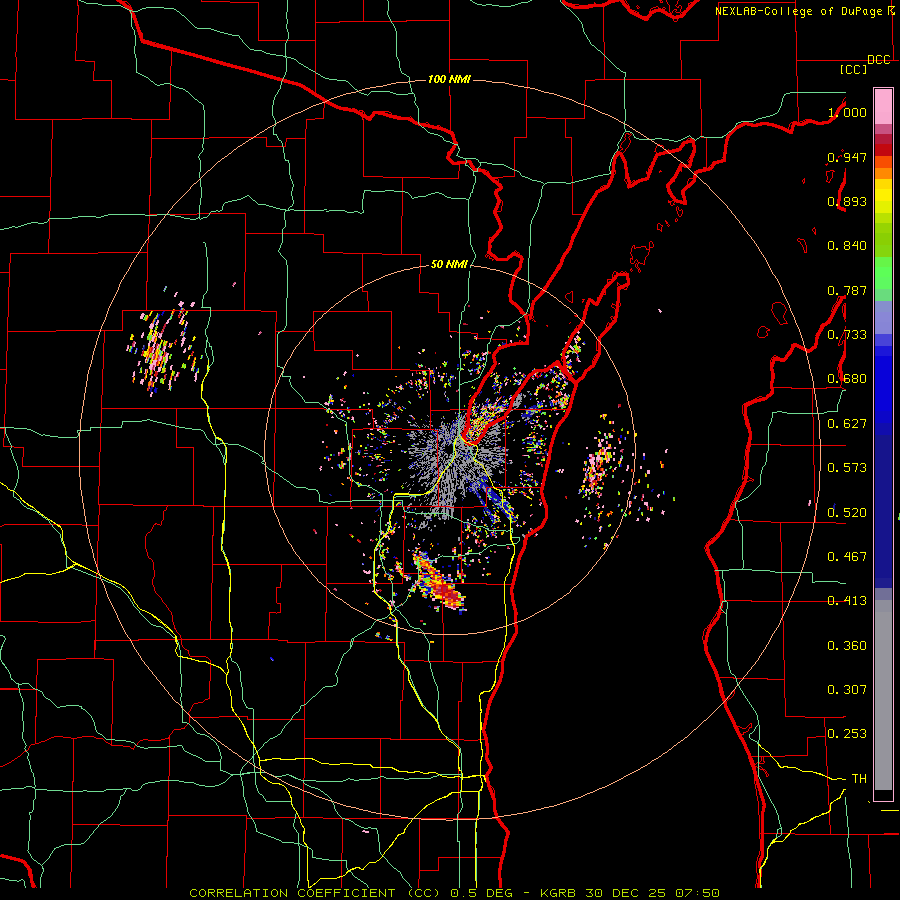Select the 0.947 color scale value
The width and height of the screenshot is (900, 900).
point(847,157)
